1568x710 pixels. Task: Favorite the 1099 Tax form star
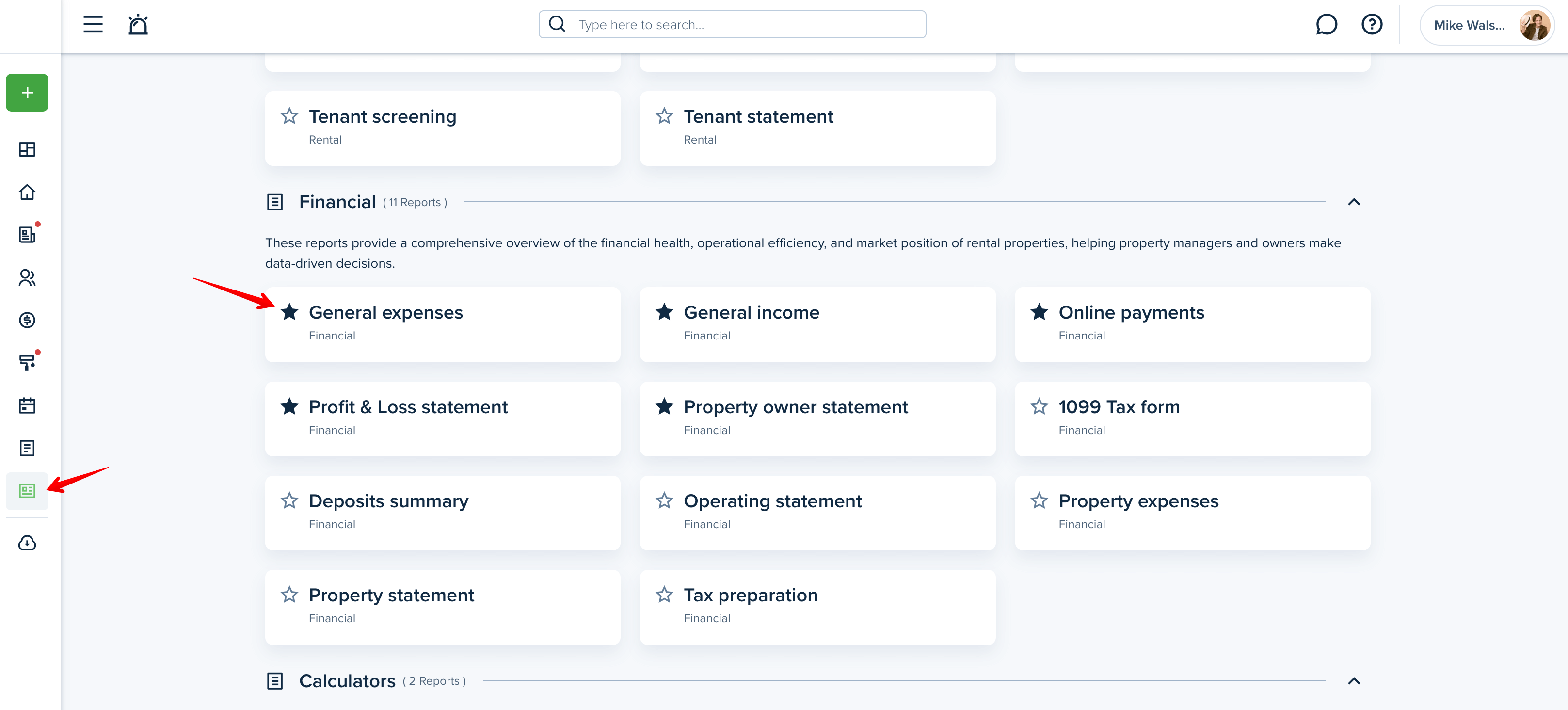[1039, 406]
